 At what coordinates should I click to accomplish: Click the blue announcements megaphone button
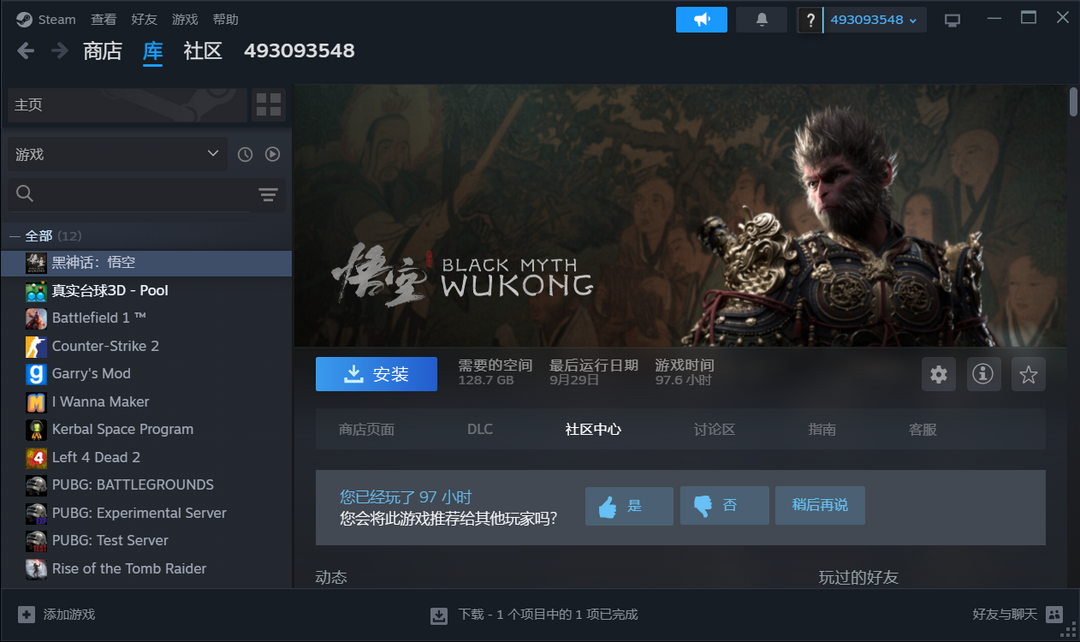[x=701, y=20]
